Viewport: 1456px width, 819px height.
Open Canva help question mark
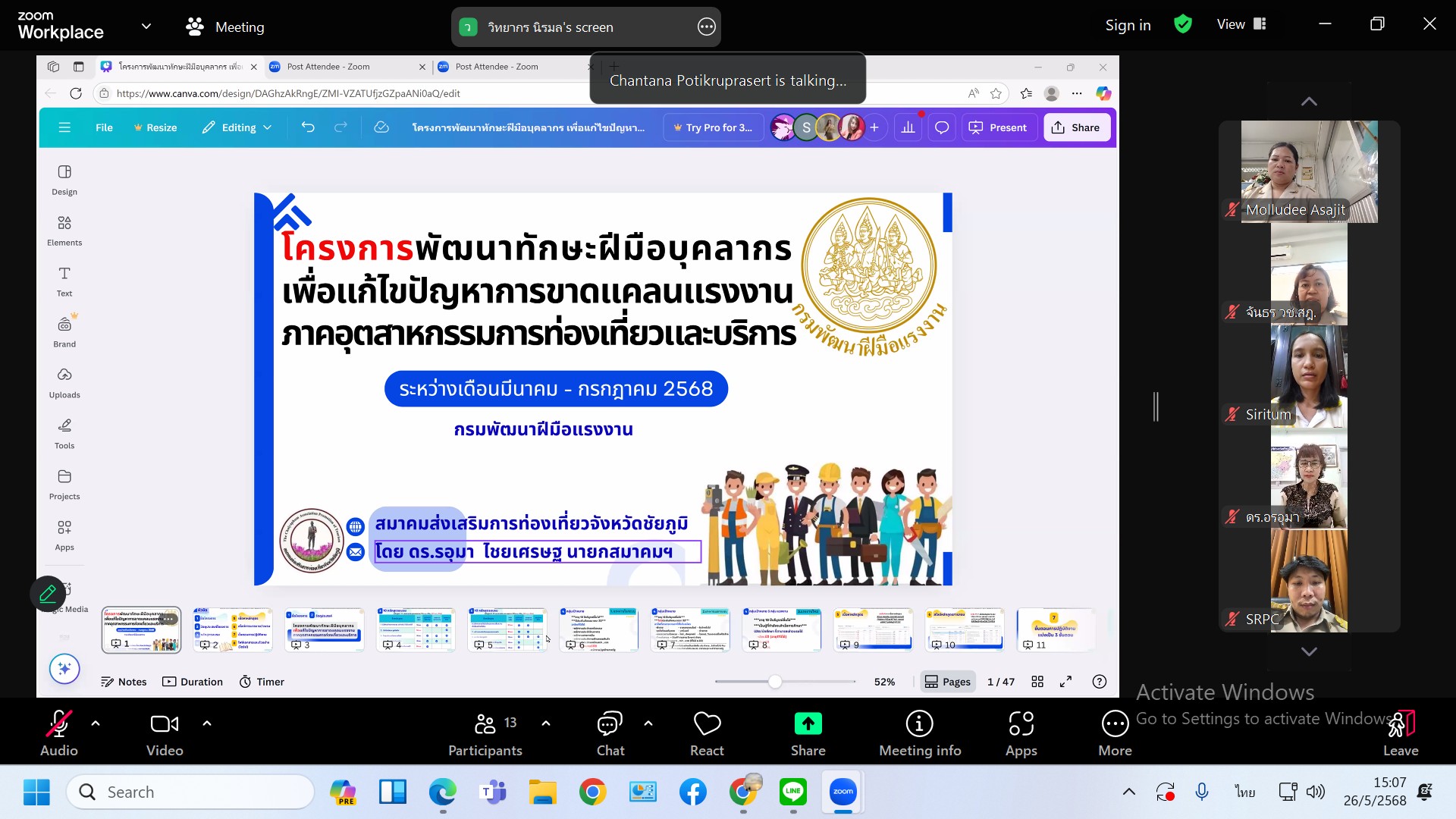(x=1099, y=682)
